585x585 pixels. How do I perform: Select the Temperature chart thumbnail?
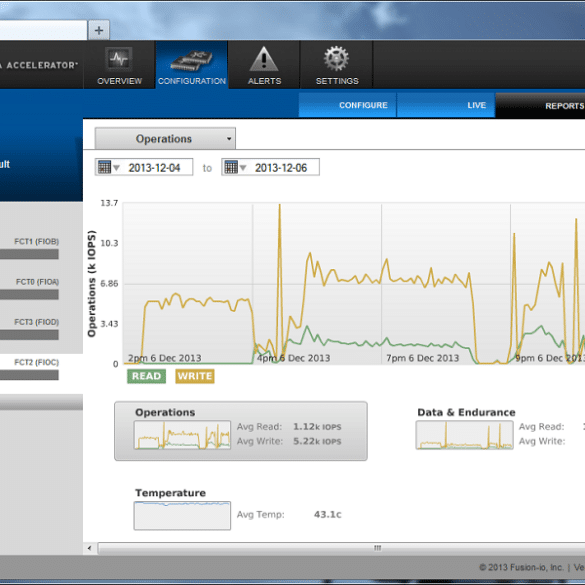pos(182,516)
